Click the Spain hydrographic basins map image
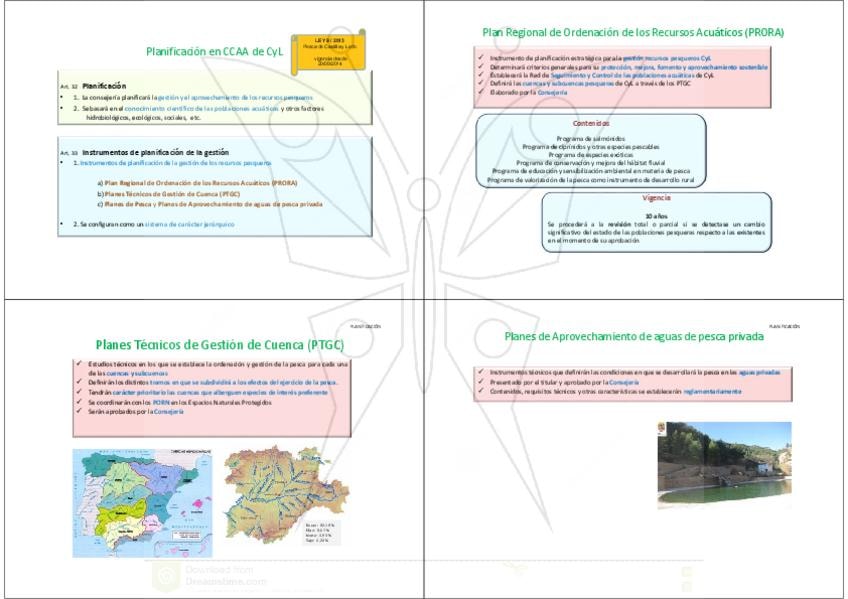This screenshot has width=848, height=599. (143, 503)
